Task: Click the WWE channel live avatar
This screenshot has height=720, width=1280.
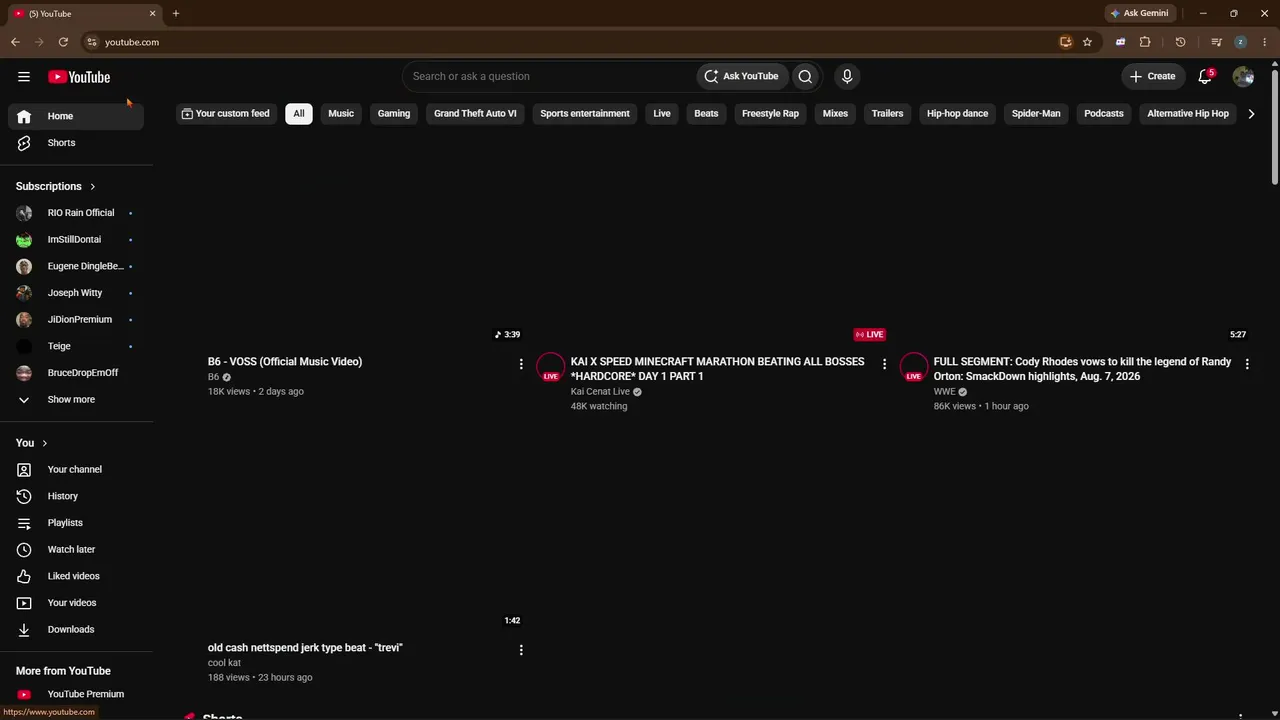Action: point(914,368)
